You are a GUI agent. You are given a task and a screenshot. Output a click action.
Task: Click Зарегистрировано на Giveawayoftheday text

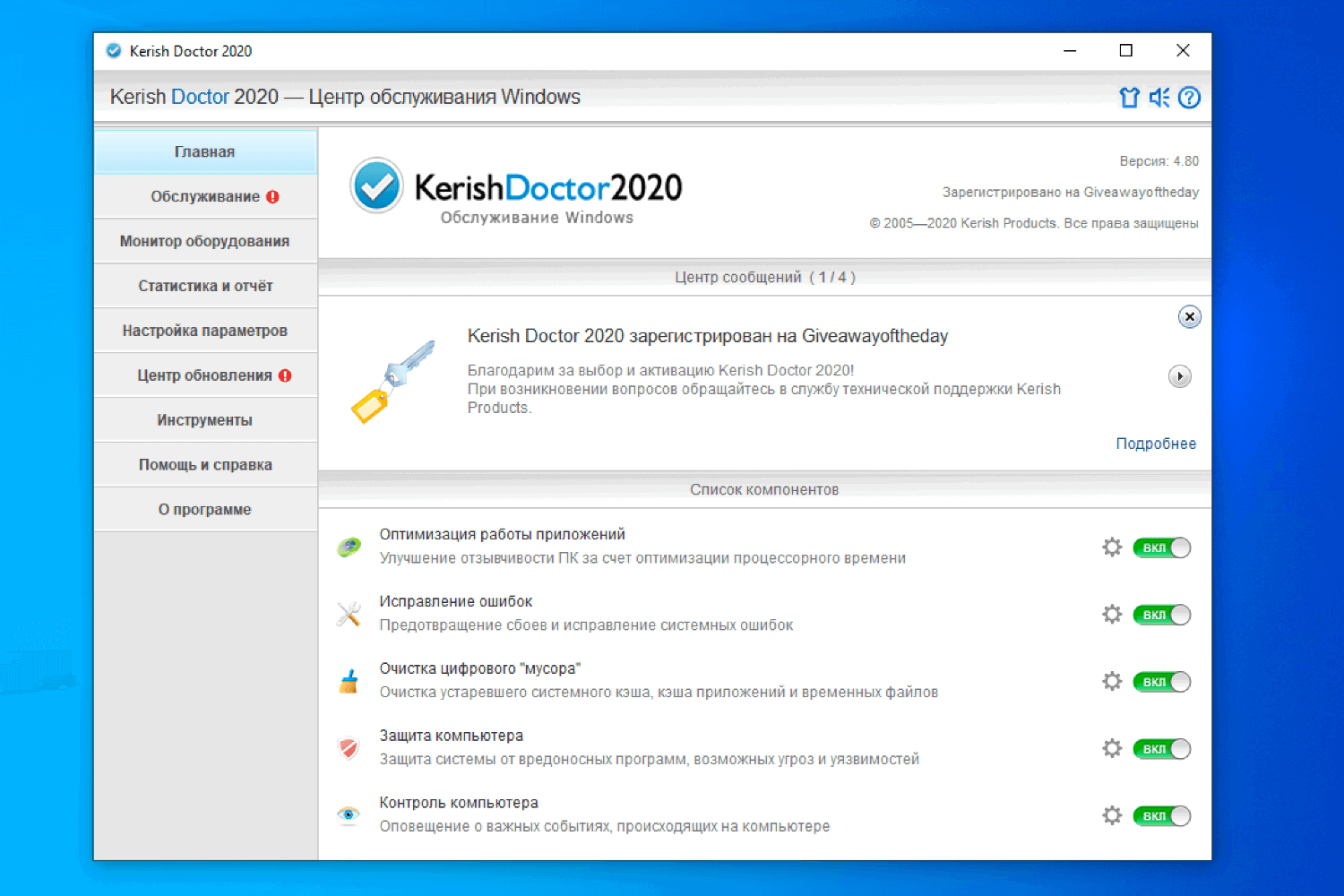[x=1071, y=193]
